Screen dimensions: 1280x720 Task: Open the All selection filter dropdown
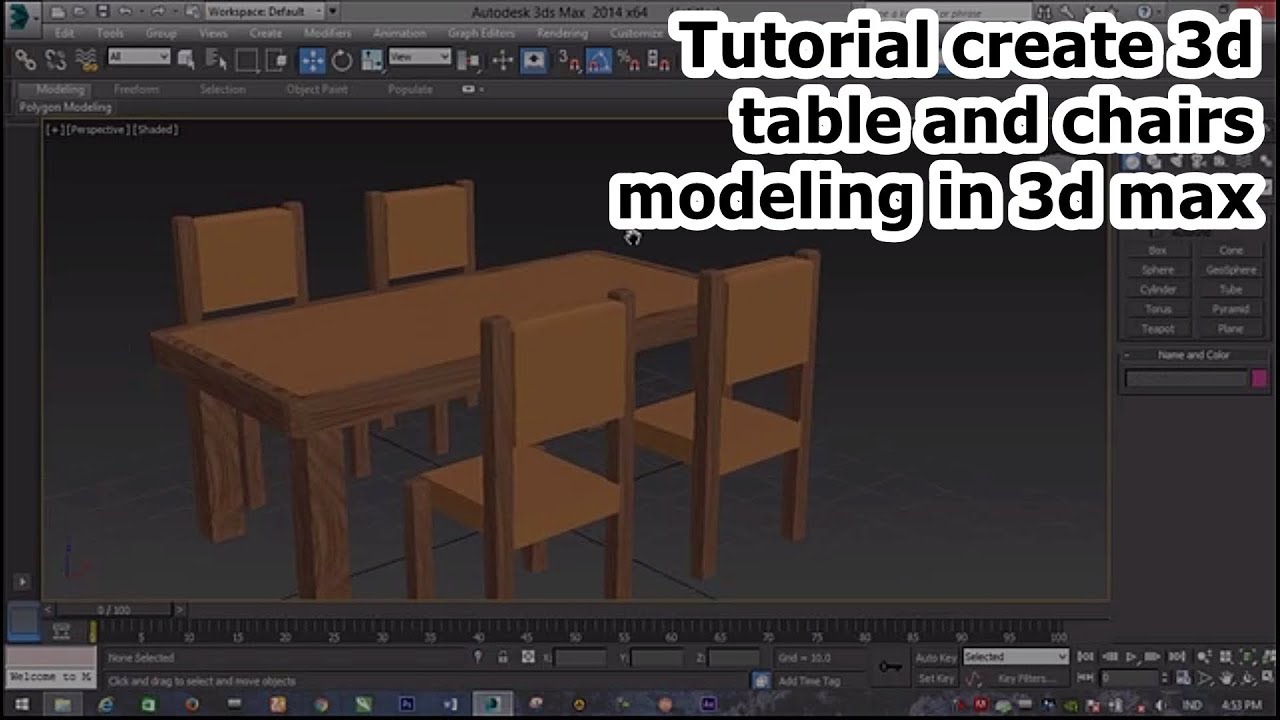click(x=138, y=57)
